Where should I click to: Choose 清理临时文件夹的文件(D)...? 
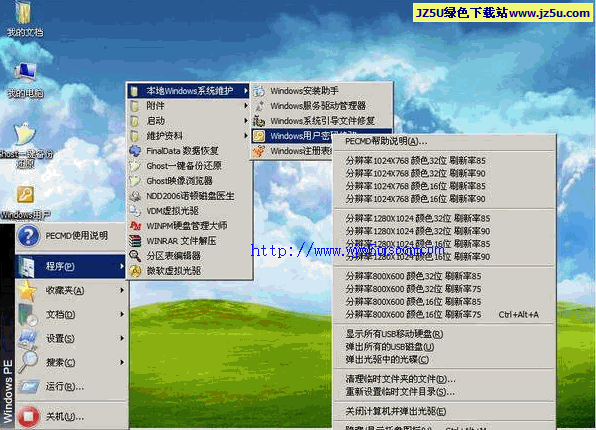444,379
